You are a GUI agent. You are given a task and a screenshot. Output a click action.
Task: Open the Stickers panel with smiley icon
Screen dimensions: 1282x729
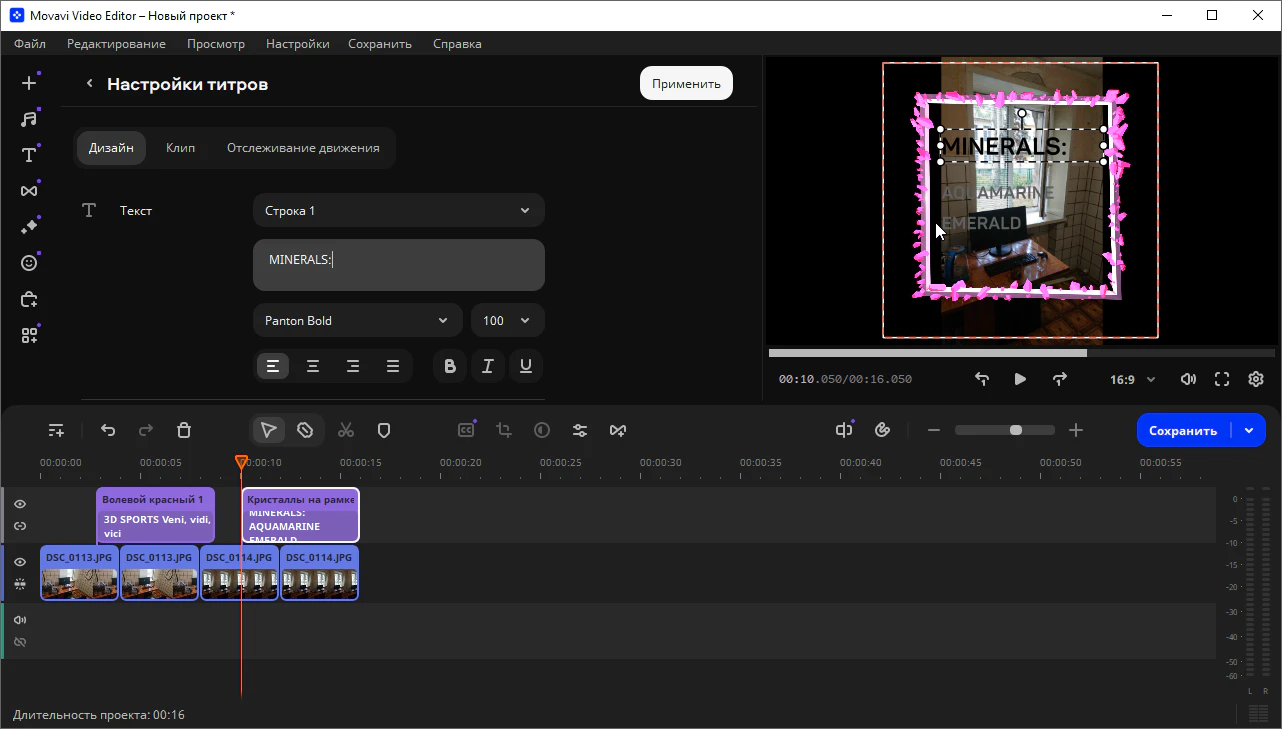coord(29,263)
